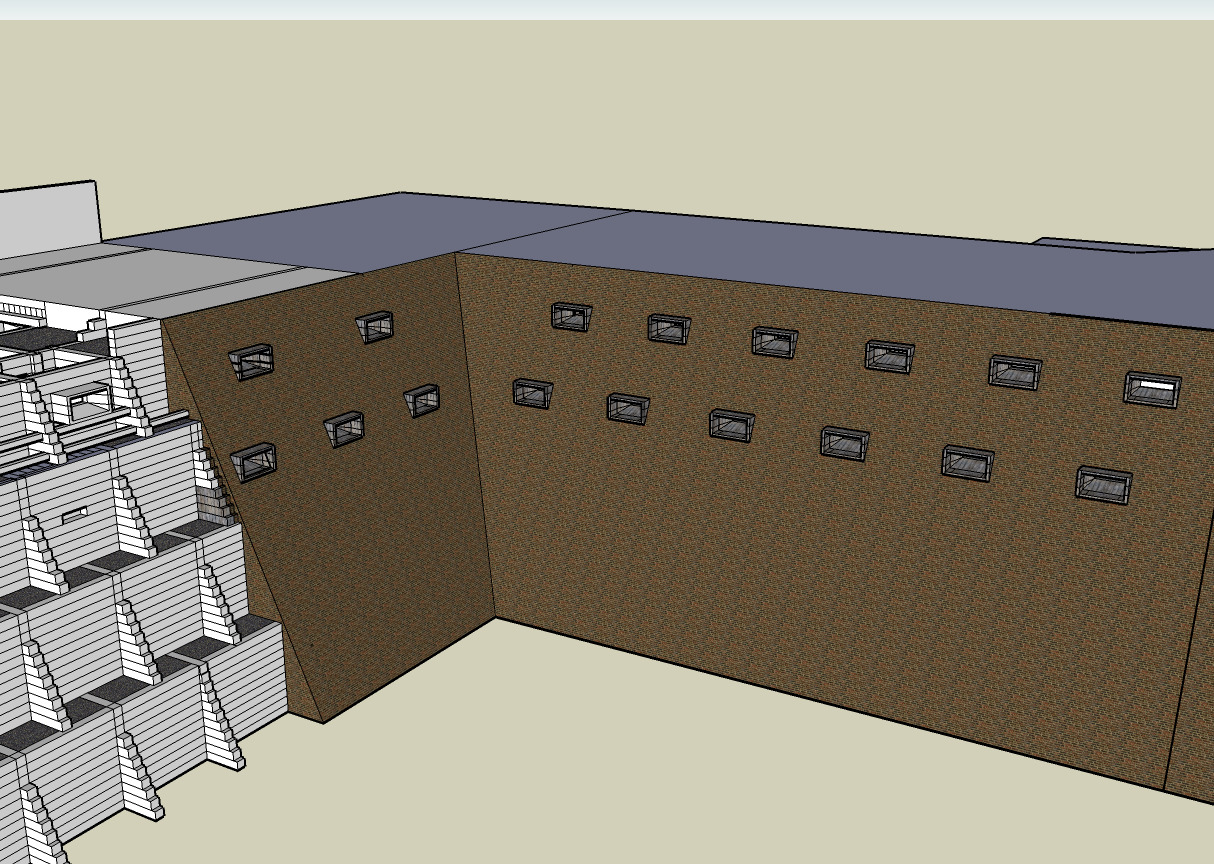Select the rightmost bottom-row window on the long wall
The image size is (1214, 864).
tap(1104, 485)
